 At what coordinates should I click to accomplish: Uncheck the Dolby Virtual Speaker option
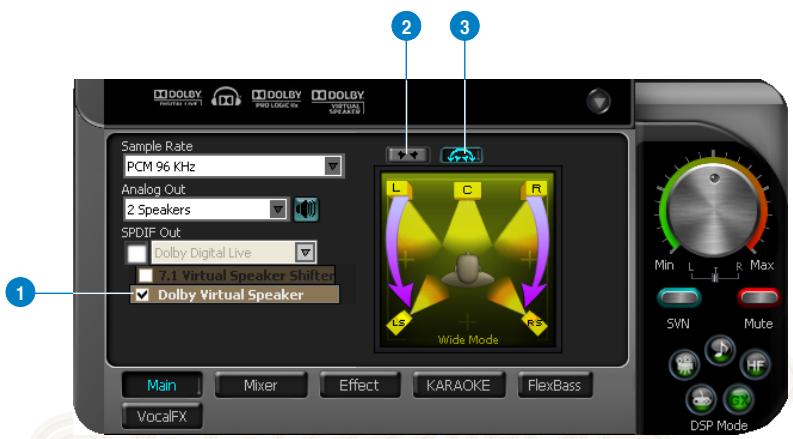pos(143,294)
